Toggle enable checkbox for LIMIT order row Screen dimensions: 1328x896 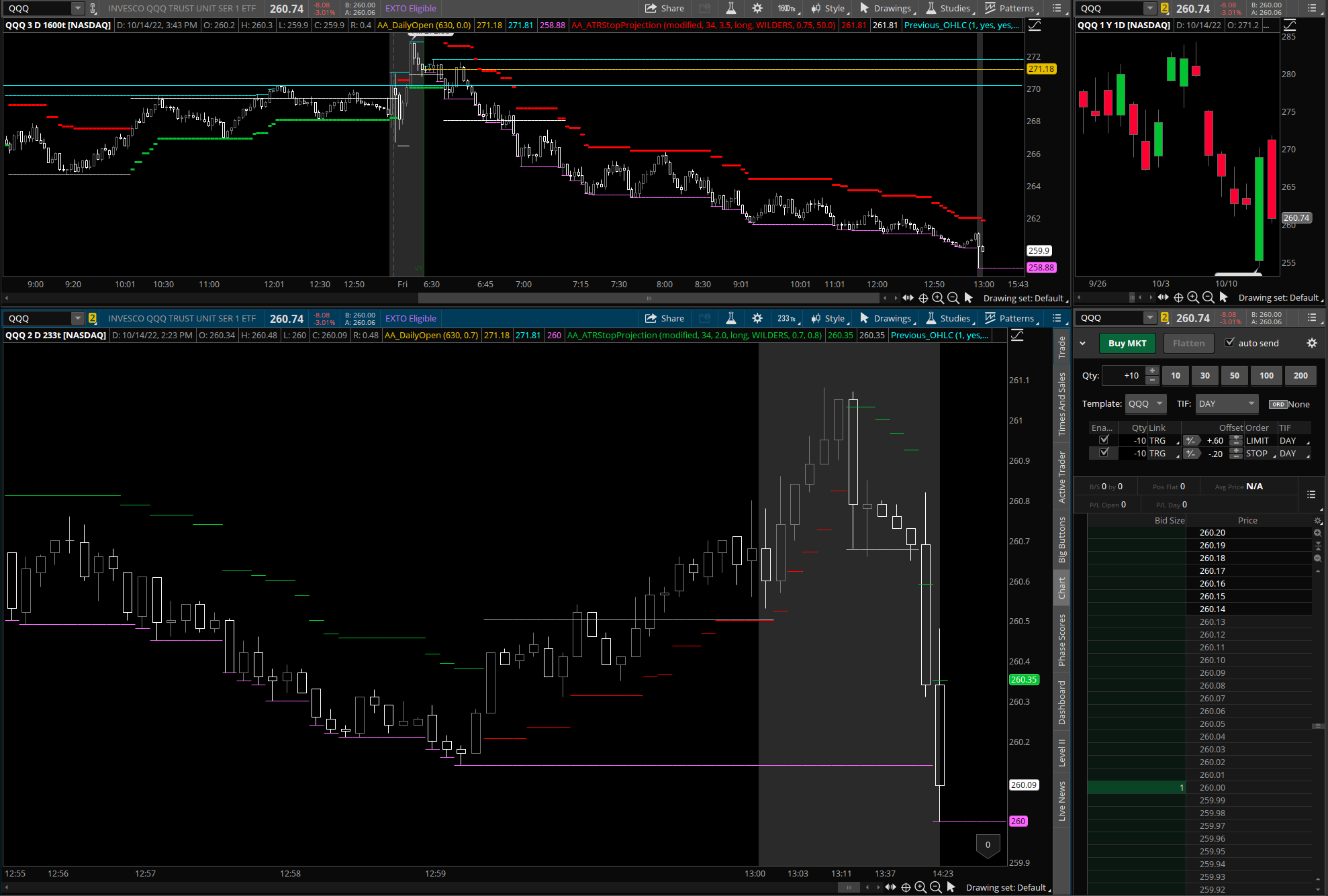tap(1103, 440)
